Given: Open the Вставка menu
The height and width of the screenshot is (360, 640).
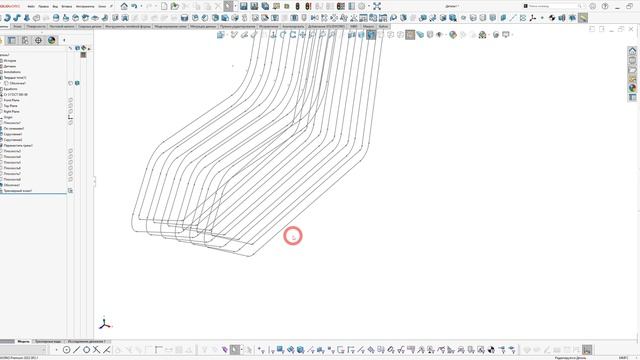Looking at the screenshot, I should (67, 7).
